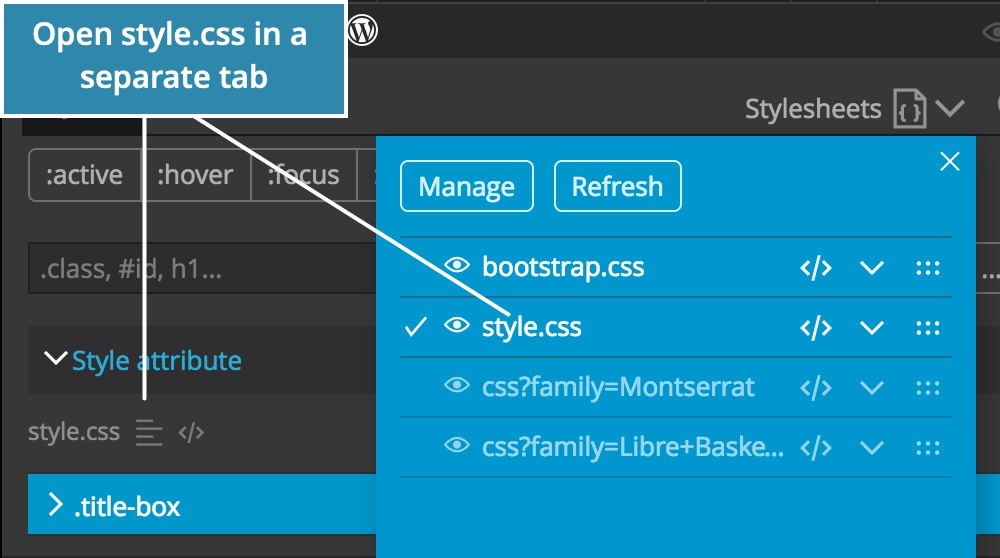Select the .title-box rule row
This screenshot has height=558, width=1000.
[x=202, y=504]
